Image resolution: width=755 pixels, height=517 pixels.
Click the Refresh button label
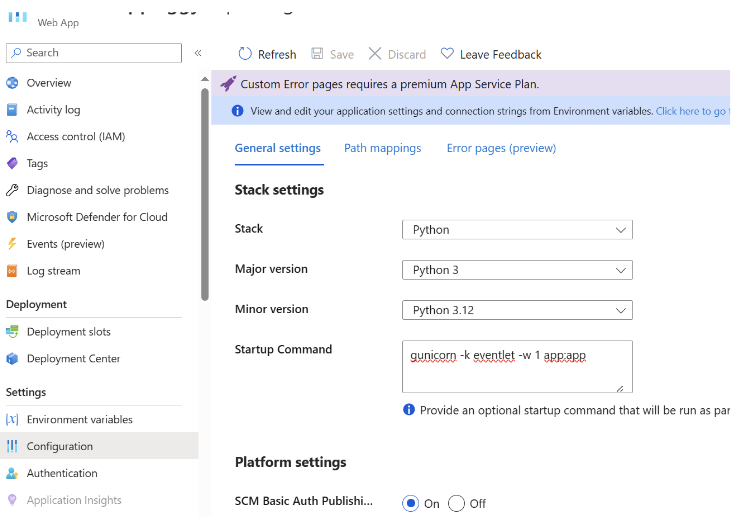point(277,54)
